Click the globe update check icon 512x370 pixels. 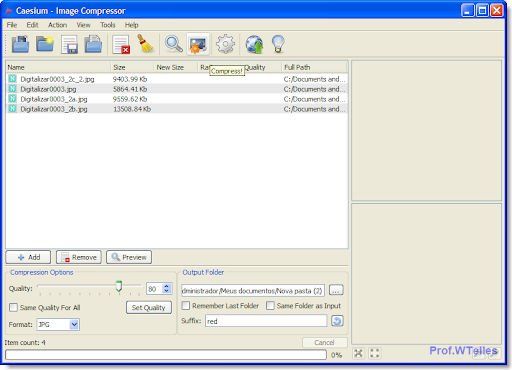click(x=254, y=45)
